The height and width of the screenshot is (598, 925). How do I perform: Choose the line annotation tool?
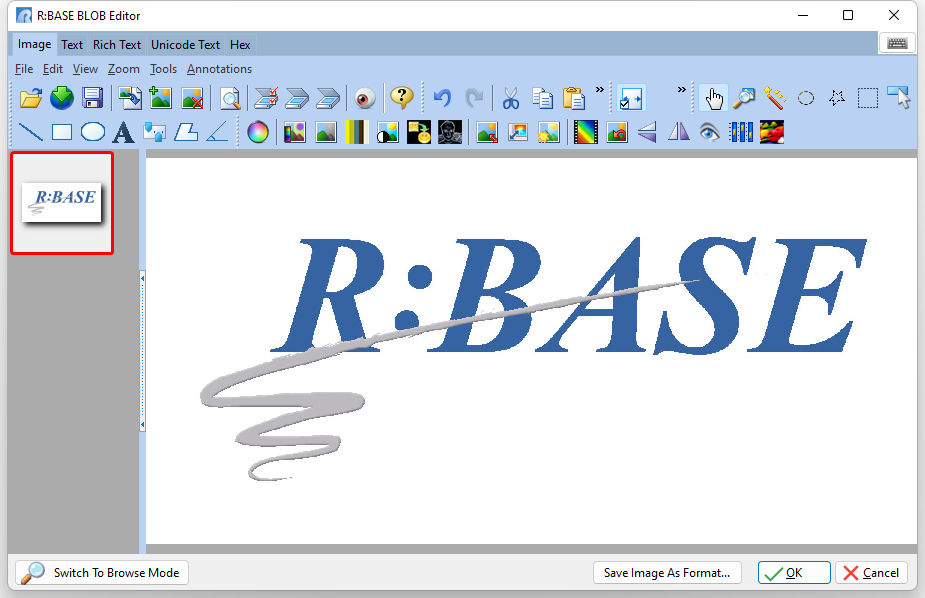[31, 132]
